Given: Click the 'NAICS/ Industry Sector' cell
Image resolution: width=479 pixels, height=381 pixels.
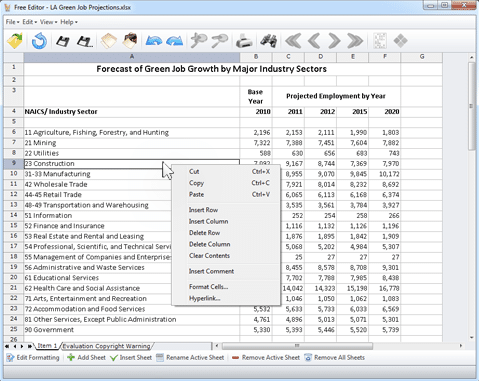Looking at the screenshot, I should pos(132,112).
